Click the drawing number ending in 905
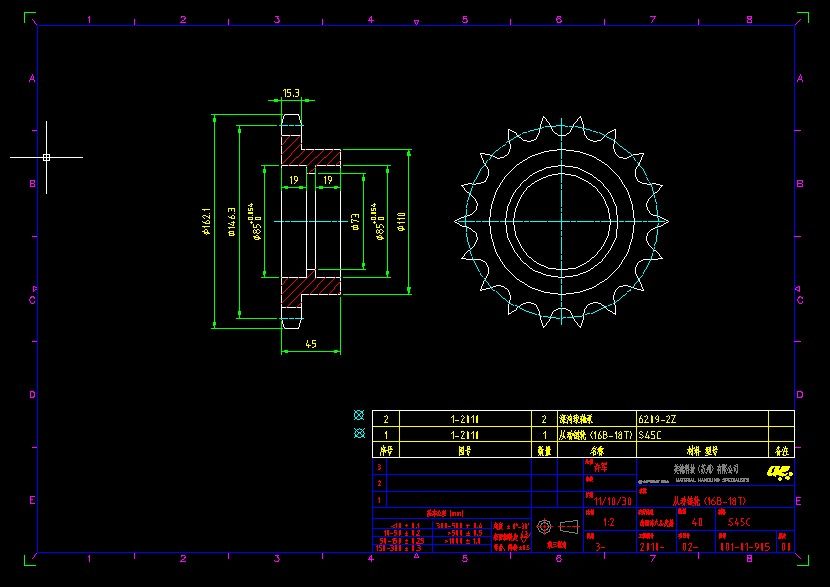 pos(745,547)
